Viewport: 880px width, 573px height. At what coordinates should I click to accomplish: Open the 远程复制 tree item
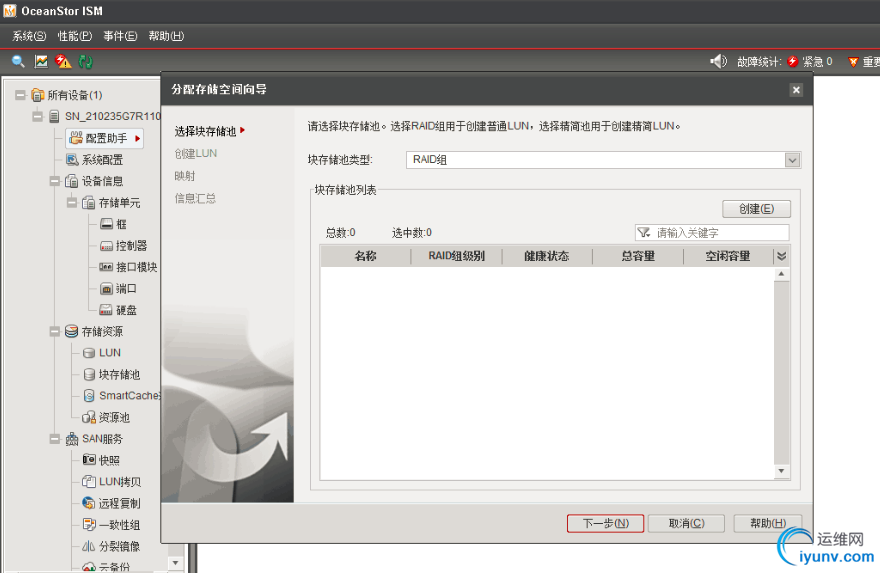click(111, 503)
